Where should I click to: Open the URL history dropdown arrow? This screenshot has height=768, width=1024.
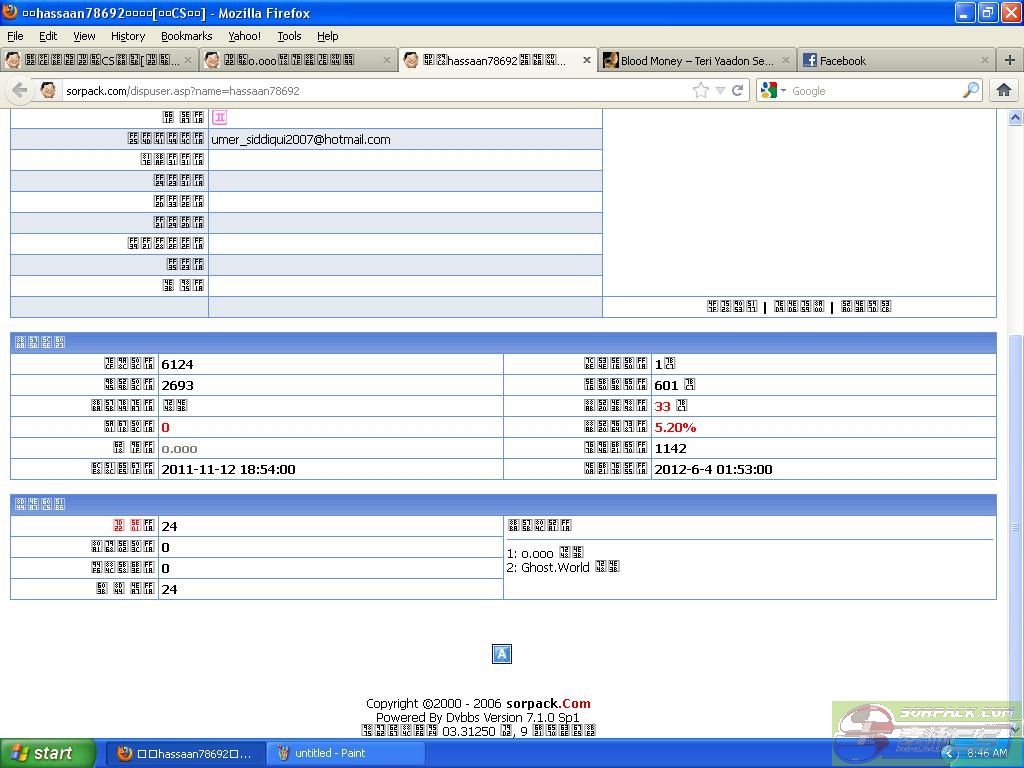tap(719, 90)
